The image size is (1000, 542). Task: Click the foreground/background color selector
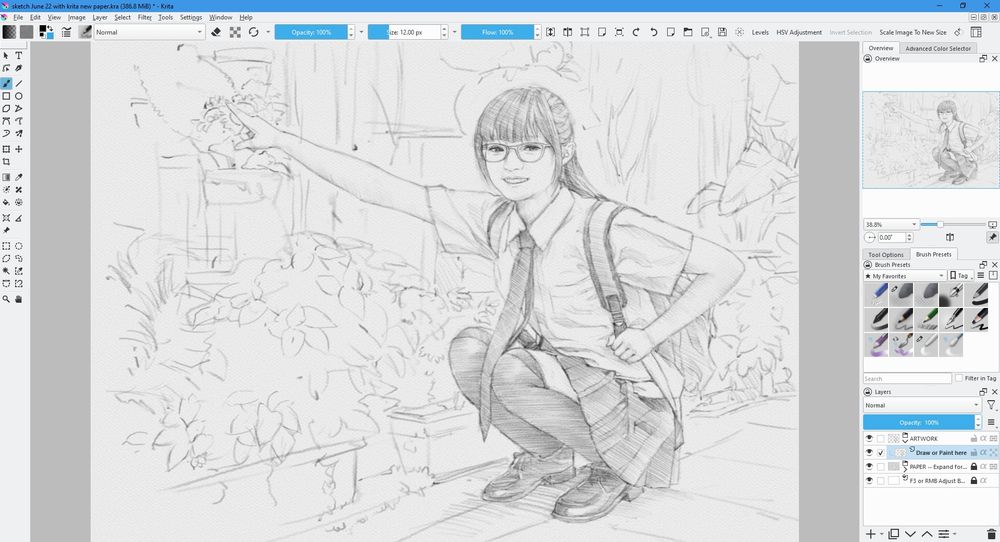(46, 32)
